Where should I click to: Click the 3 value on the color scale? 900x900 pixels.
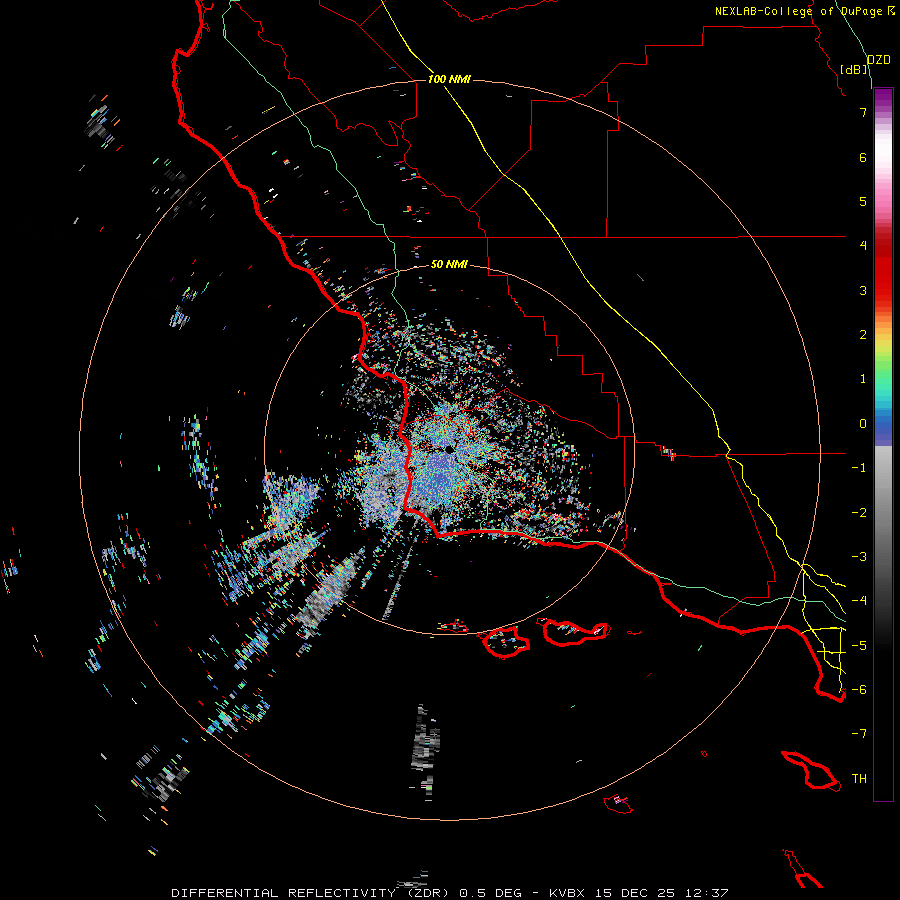(863, 290)
